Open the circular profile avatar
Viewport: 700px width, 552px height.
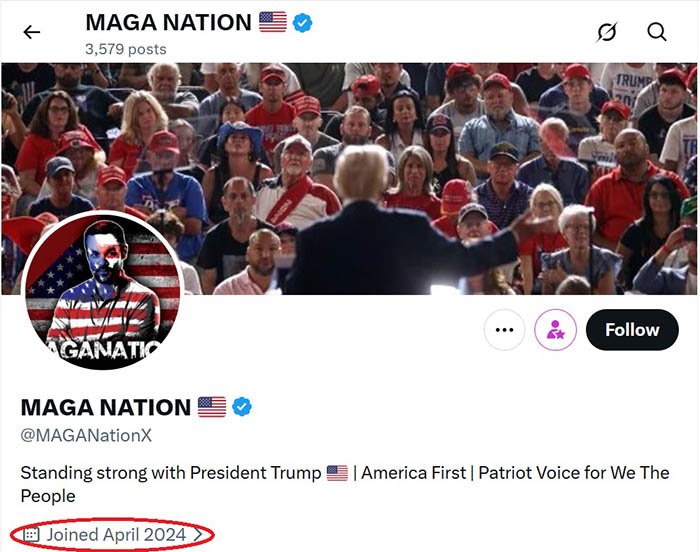click(102, 290)
